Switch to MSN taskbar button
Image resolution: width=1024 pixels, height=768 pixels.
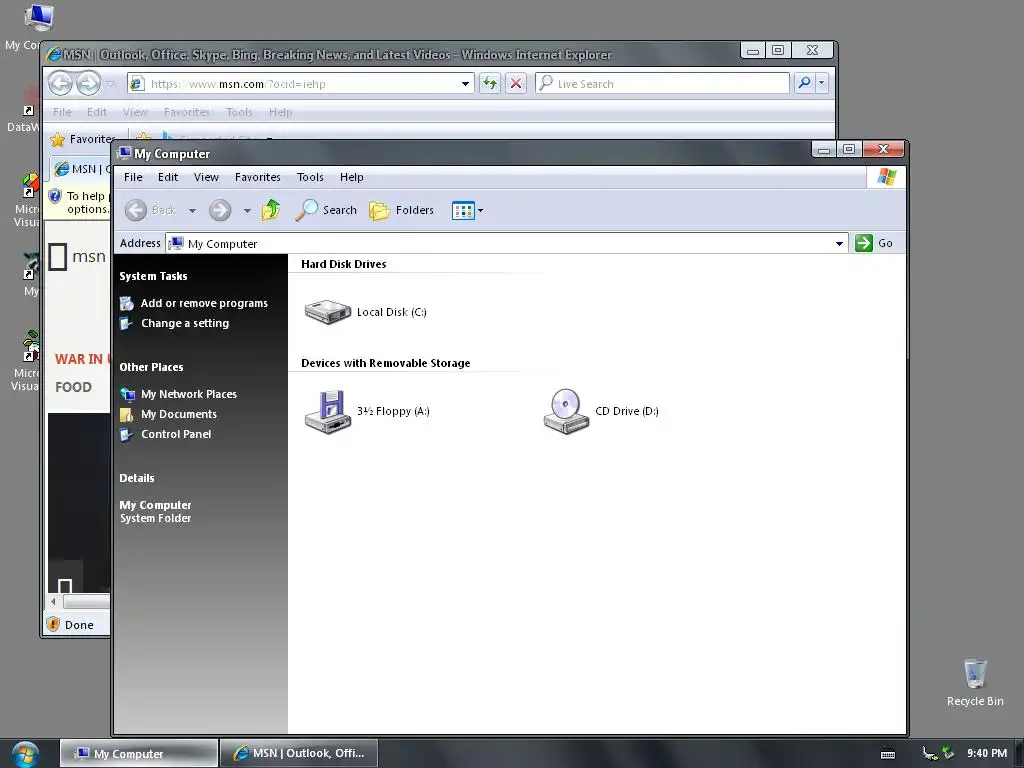[298, 754]
